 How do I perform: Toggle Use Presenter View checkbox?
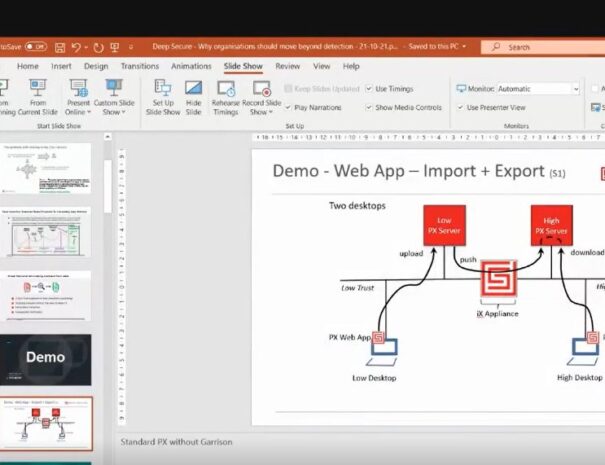coord(460,107)
